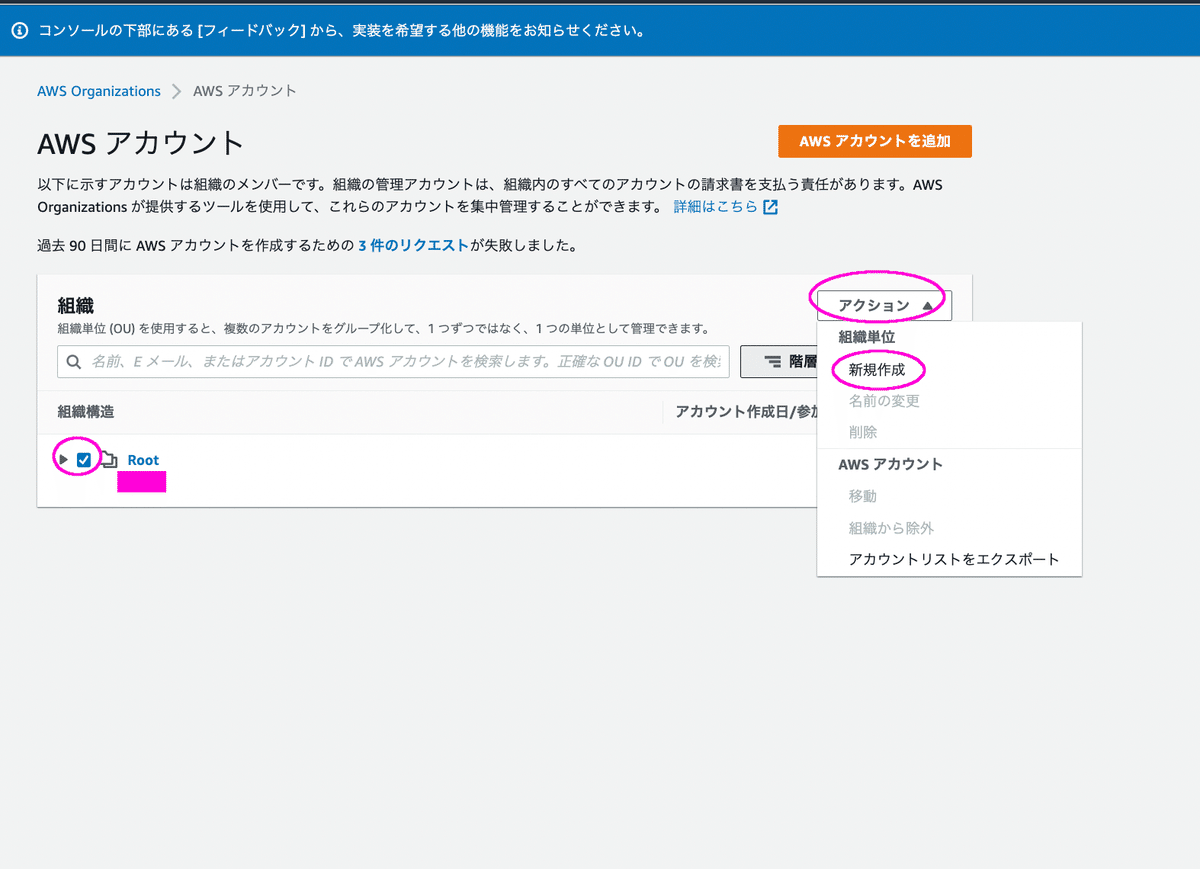Expand the Root tree node arrow

coord(64,460)
